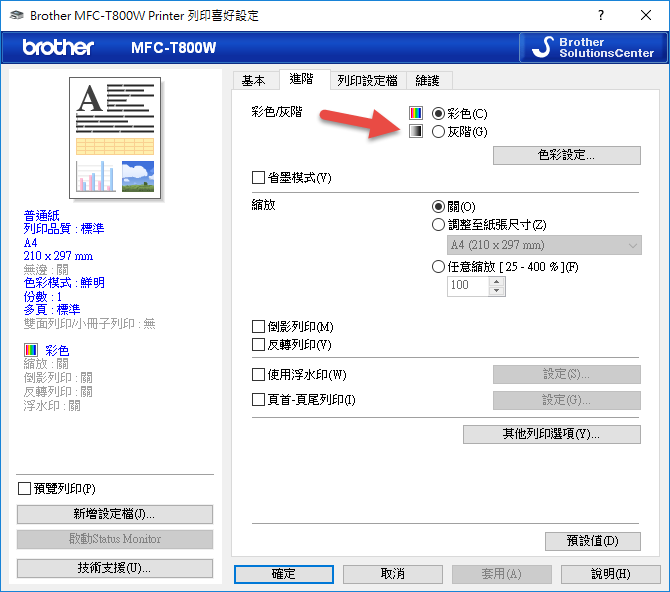Screen dimensions: 670x592
Task: Click 雙面列印/小冊子列印 : 無 summary text
Action: [90, 324]
